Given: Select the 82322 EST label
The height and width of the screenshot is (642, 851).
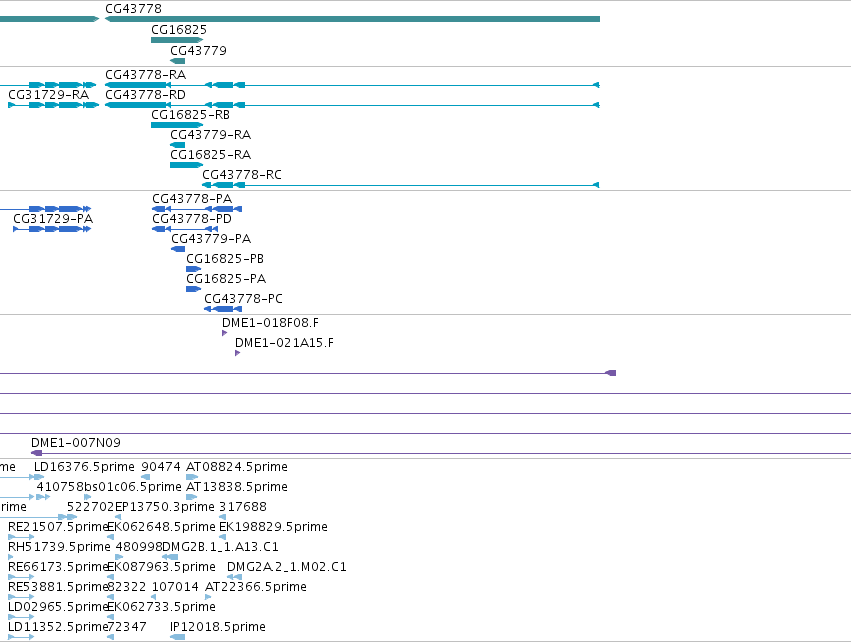Looking at the screenshot, I should 127,587.
